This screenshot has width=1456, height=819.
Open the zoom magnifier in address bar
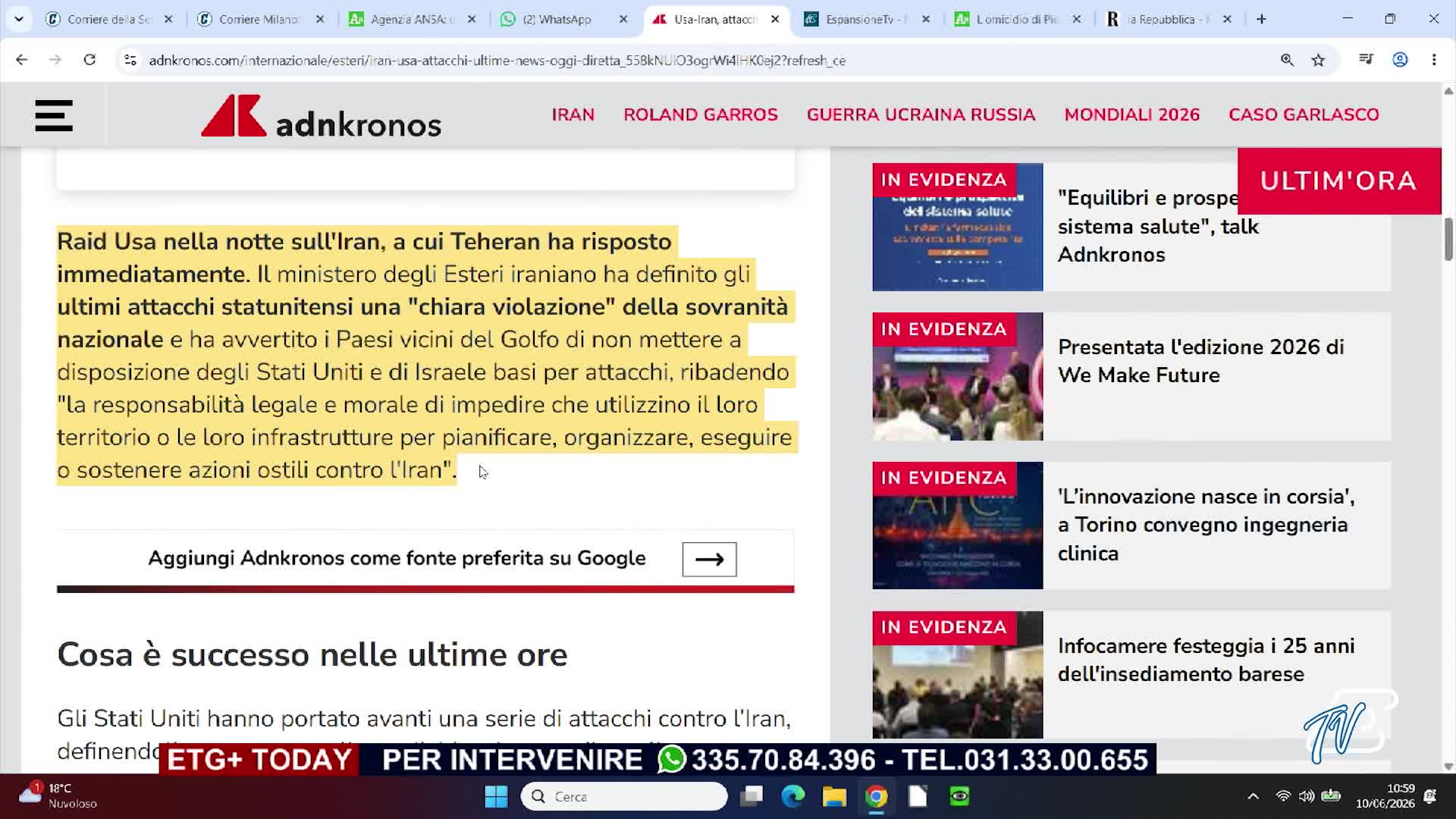click(1287, 60)
